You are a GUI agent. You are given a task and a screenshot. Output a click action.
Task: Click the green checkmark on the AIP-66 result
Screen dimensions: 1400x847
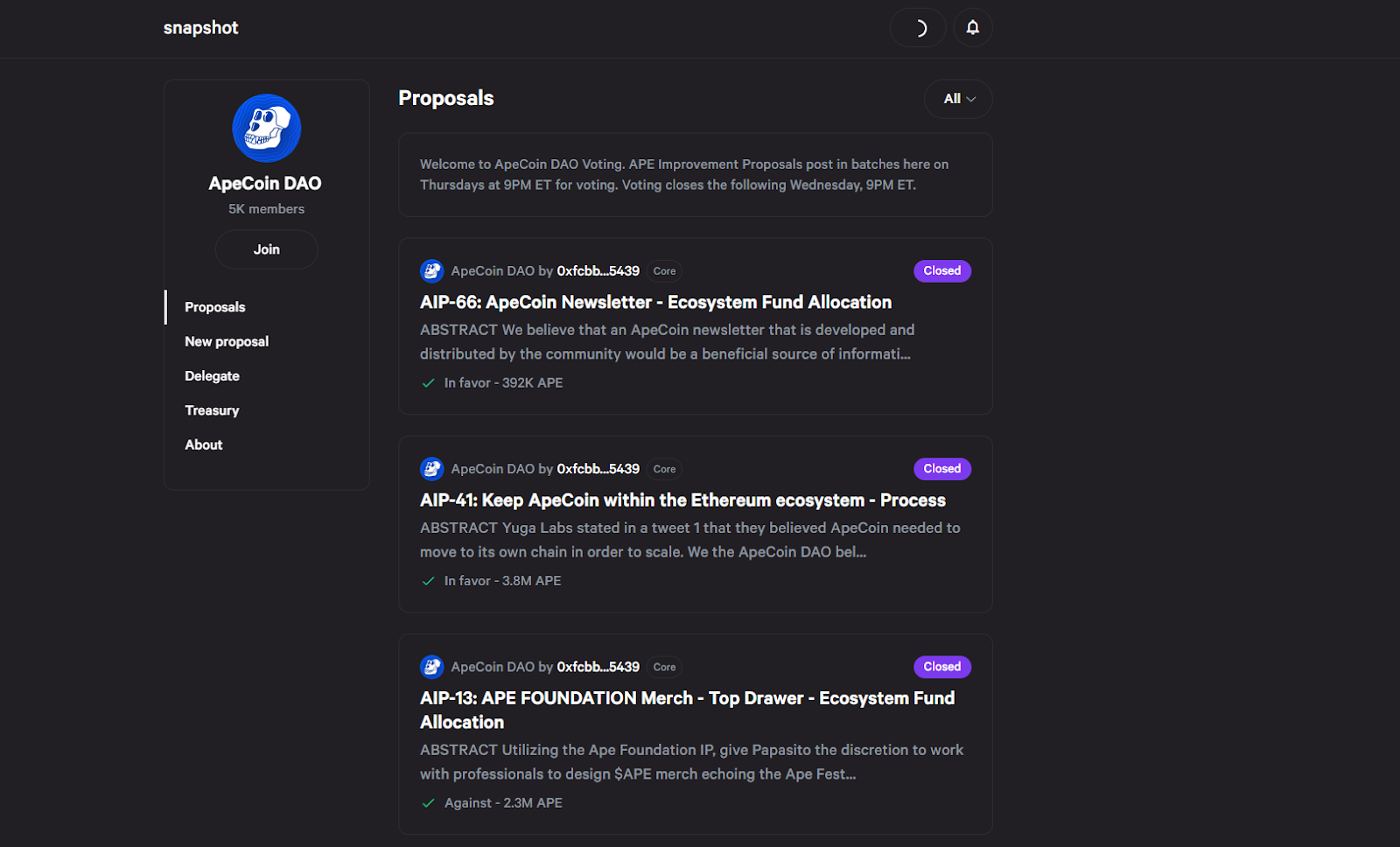428,383
